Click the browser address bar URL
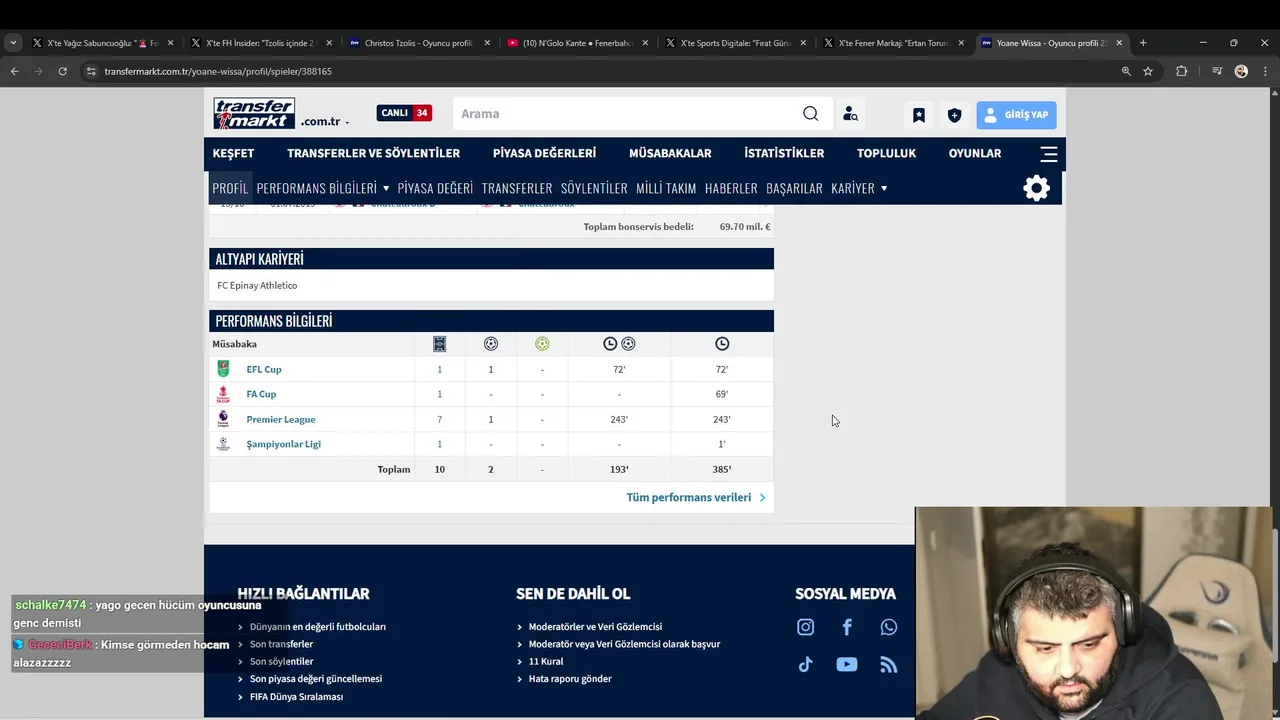 [x=218, y=71]
